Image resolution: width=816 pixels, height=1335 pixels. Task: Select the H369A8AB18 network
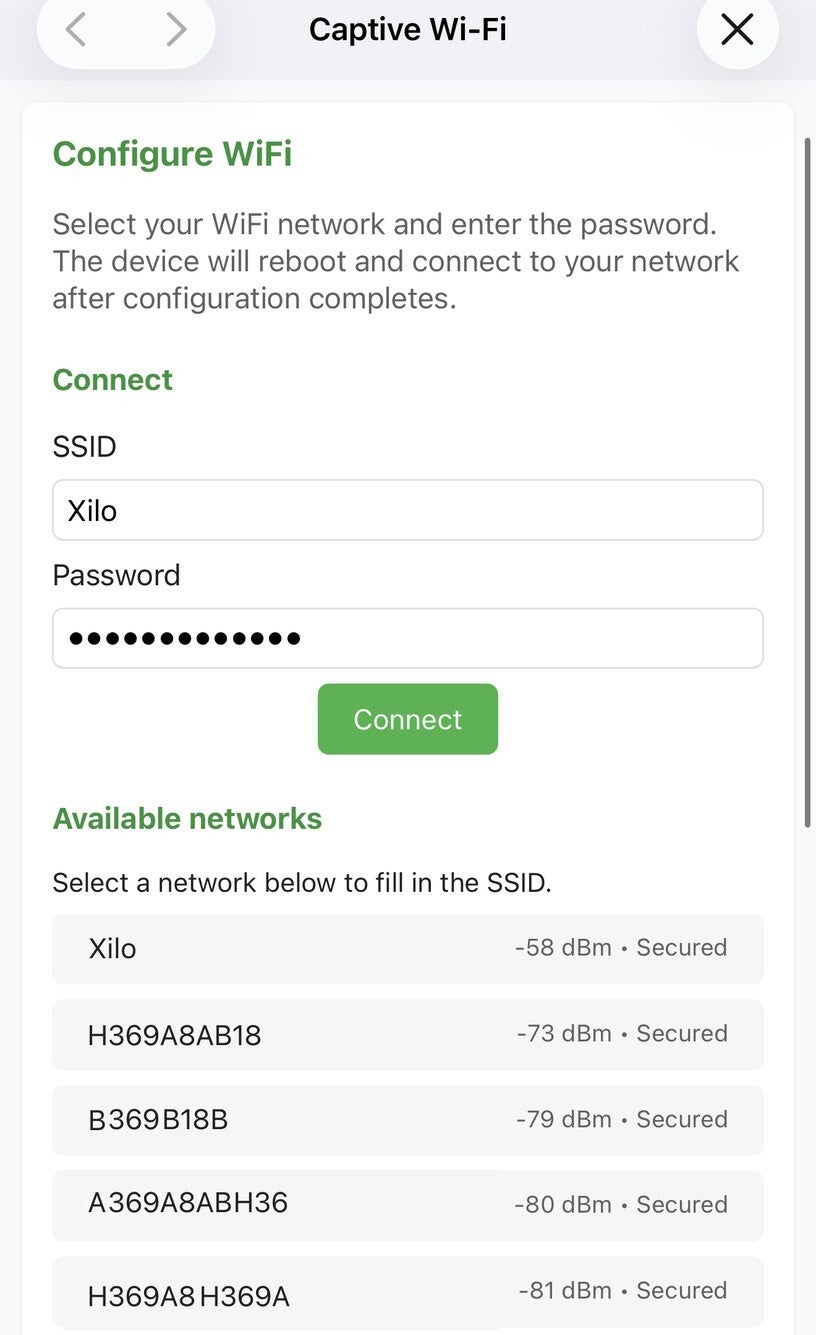coord(408,1034)
